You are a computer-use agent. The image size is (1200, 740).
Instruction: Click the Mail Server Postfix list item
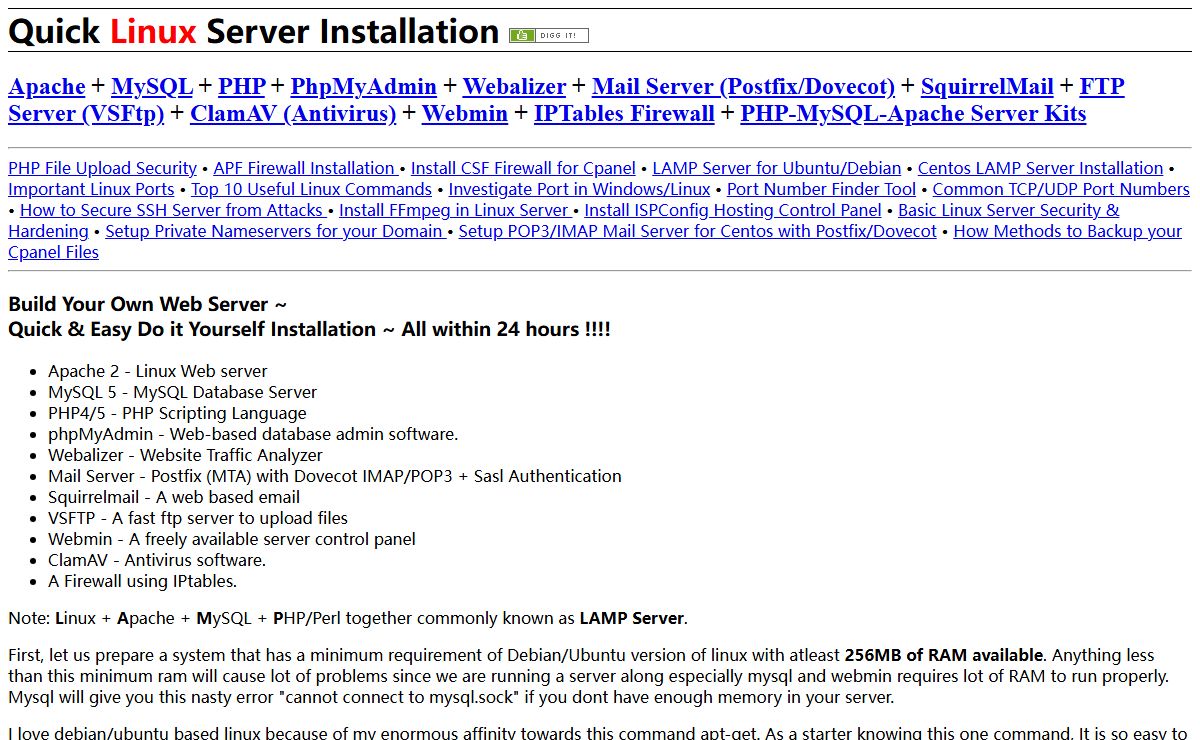(335, 476)
